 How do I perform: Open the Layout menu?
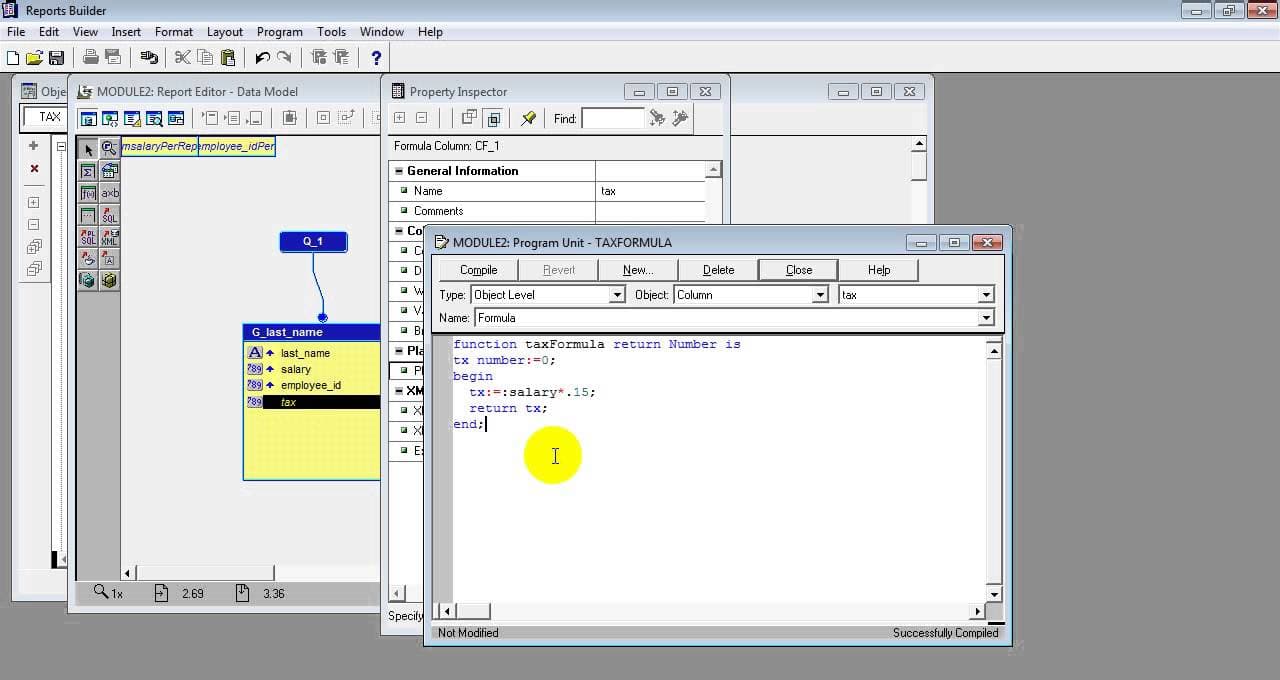[224, 32]
